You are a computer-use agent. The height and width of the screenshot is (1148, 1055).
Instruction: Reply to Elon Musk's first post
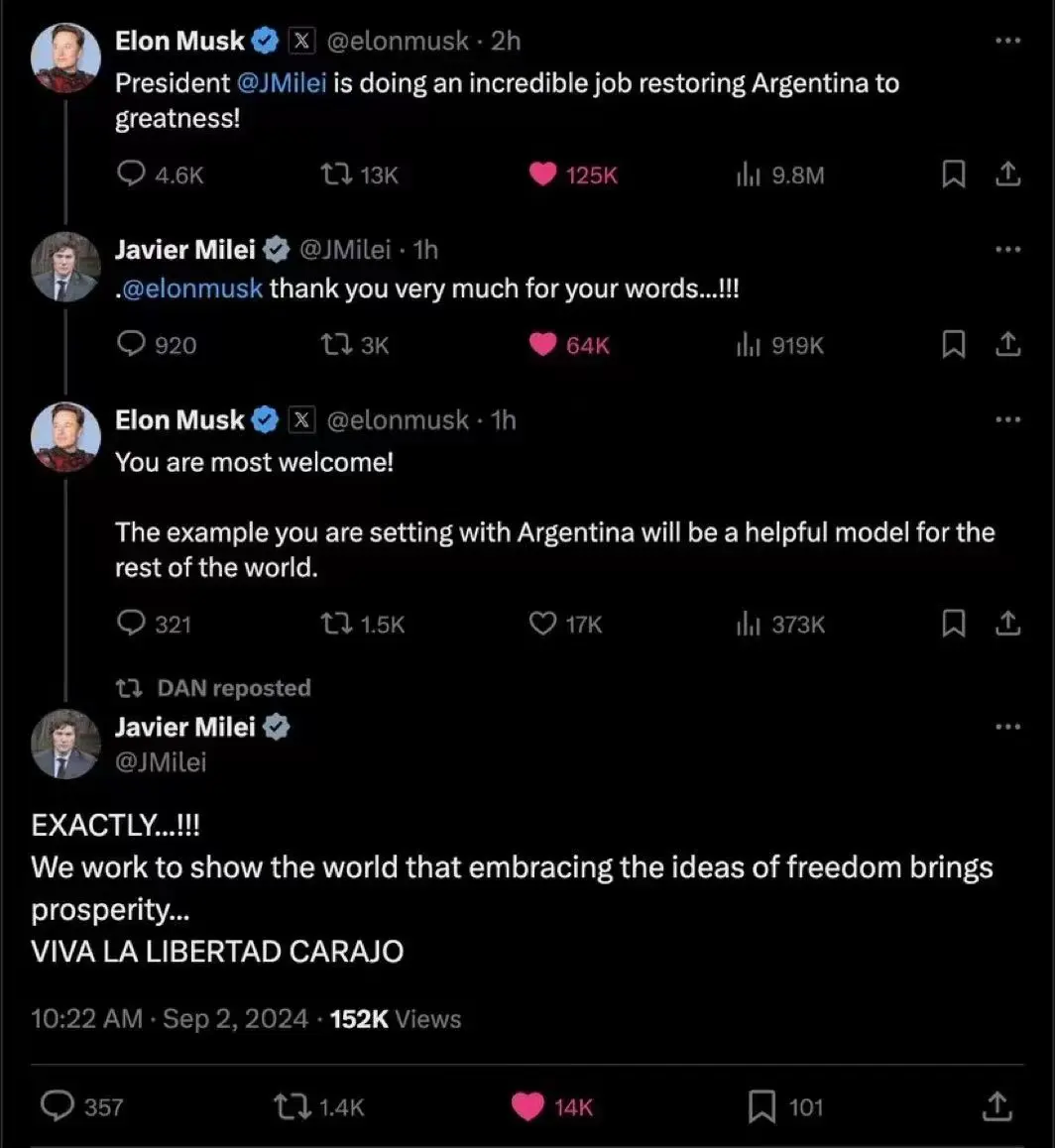click(132, 175)
